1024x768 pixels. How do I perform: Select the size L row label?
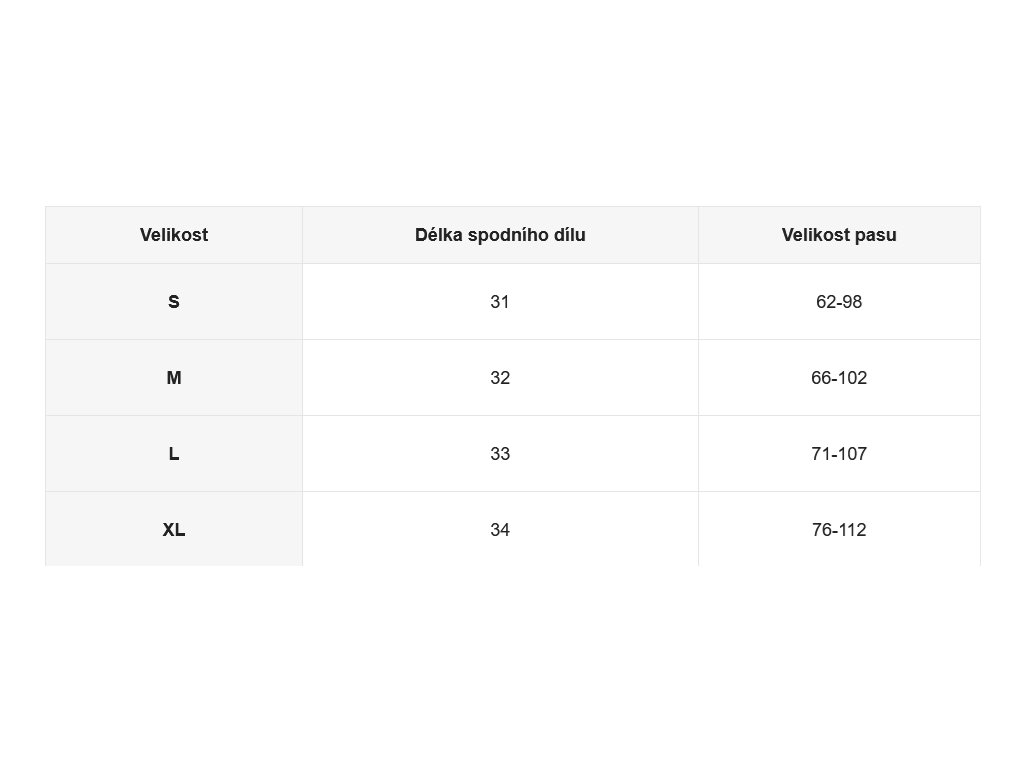point(174,453)
